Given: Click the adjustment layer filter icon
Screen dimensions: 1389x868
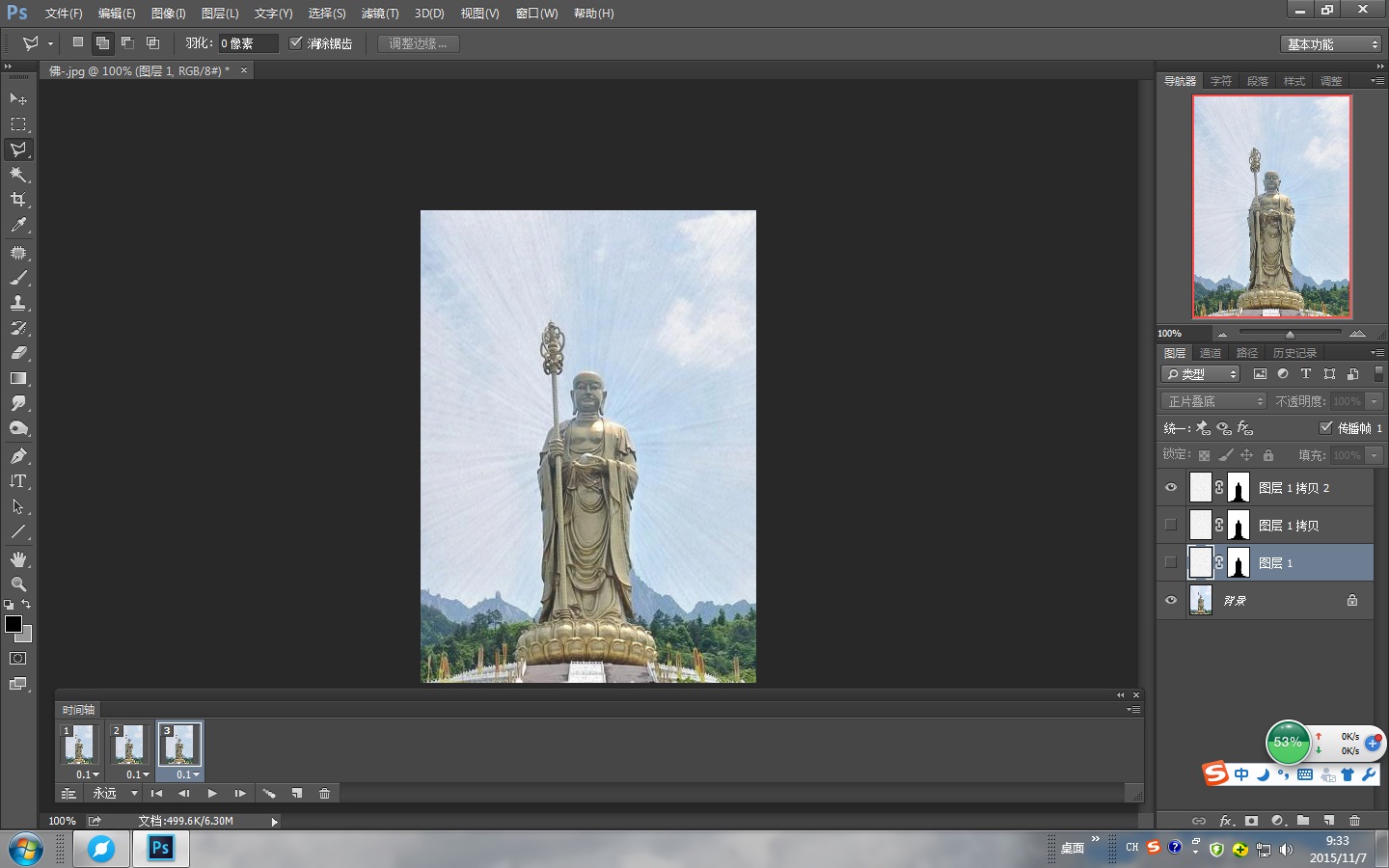Looking at the screenshot, I should [x=1283, y=374].
